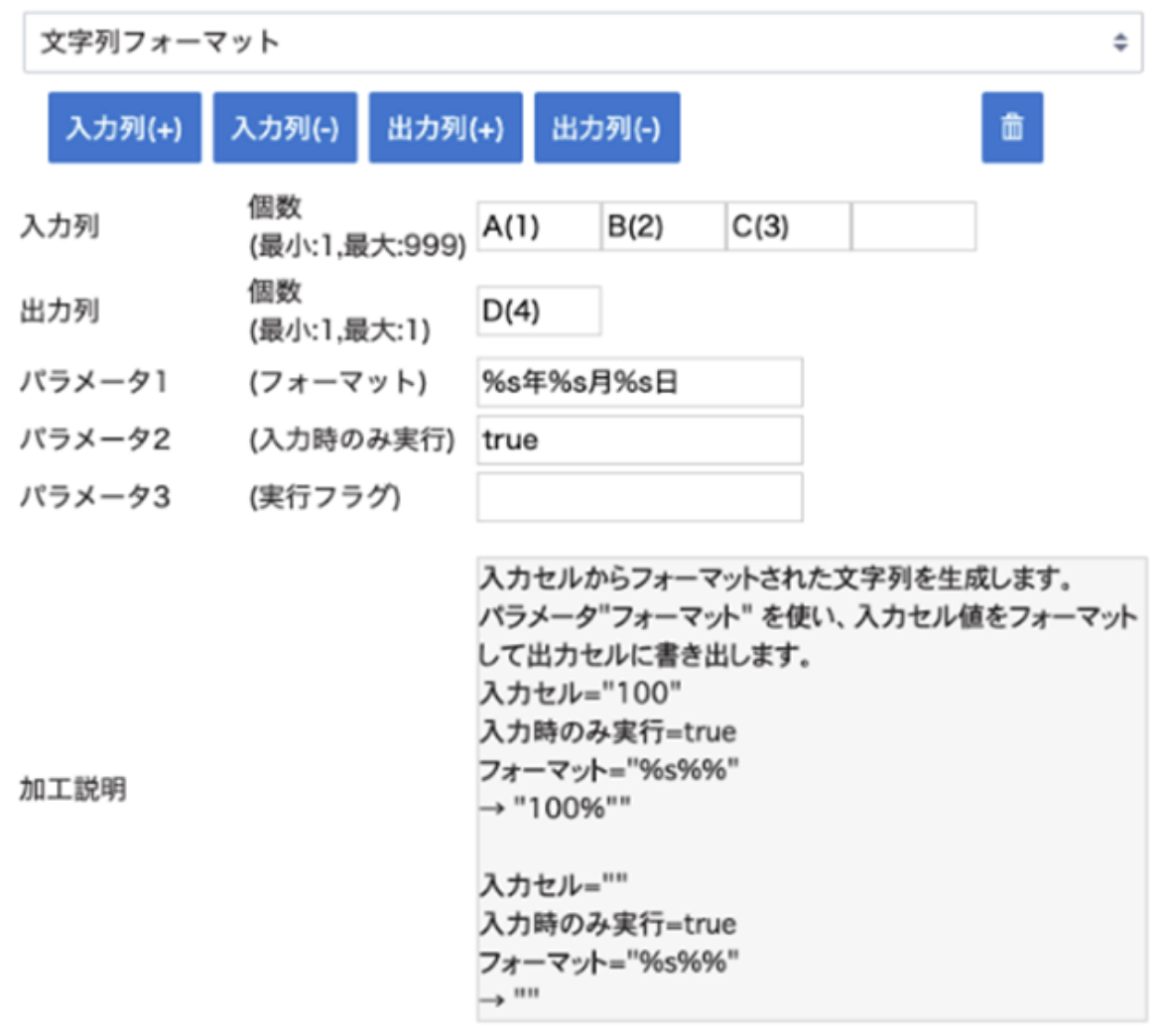The image size is (1161, 1036).
Task: Click the trash delete icon
Action: pyautogui.click(x=1011, y=127)
